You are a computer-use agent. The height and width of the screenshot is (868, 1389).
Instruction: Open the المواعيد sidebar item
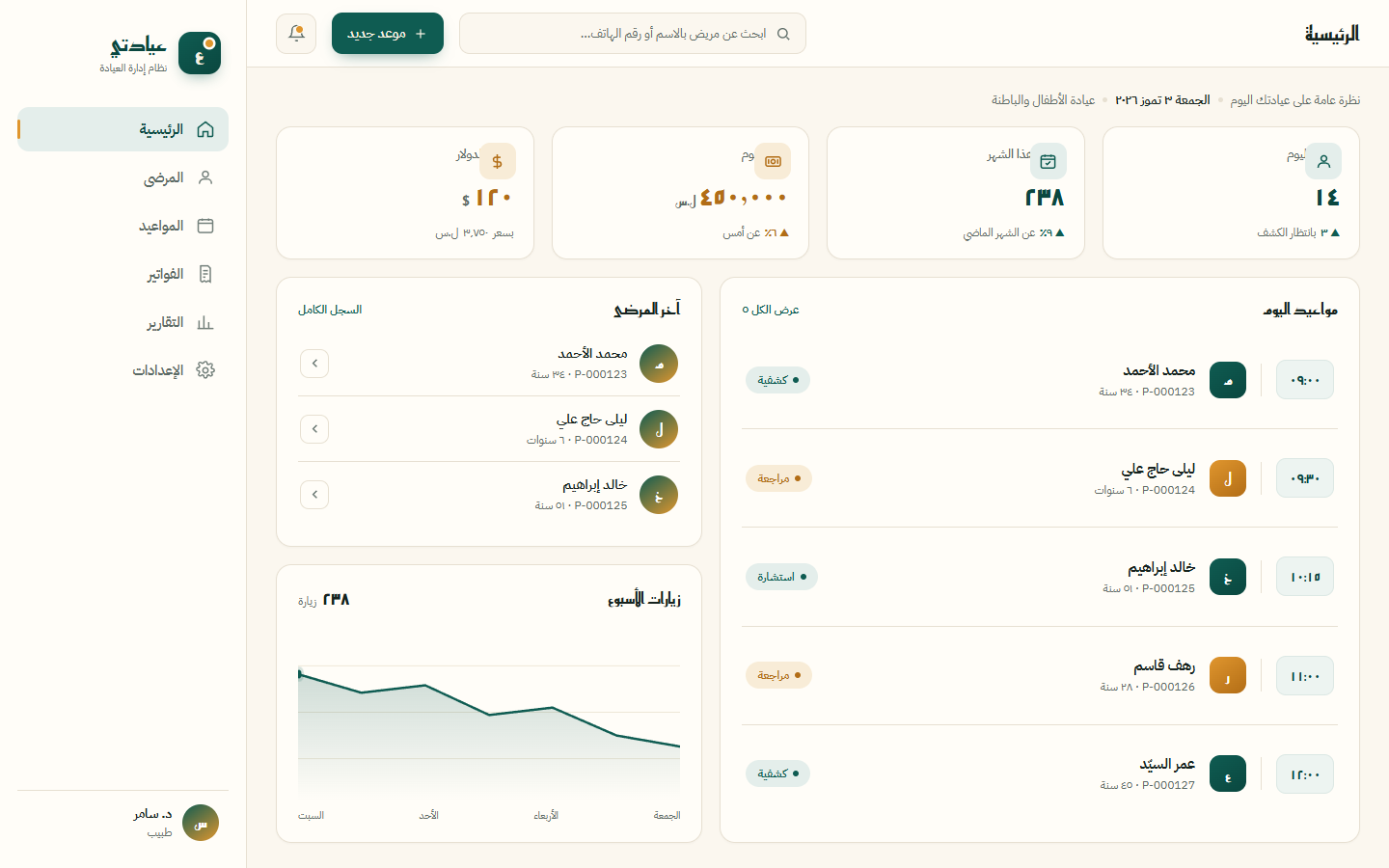click(x=123, y=226)
